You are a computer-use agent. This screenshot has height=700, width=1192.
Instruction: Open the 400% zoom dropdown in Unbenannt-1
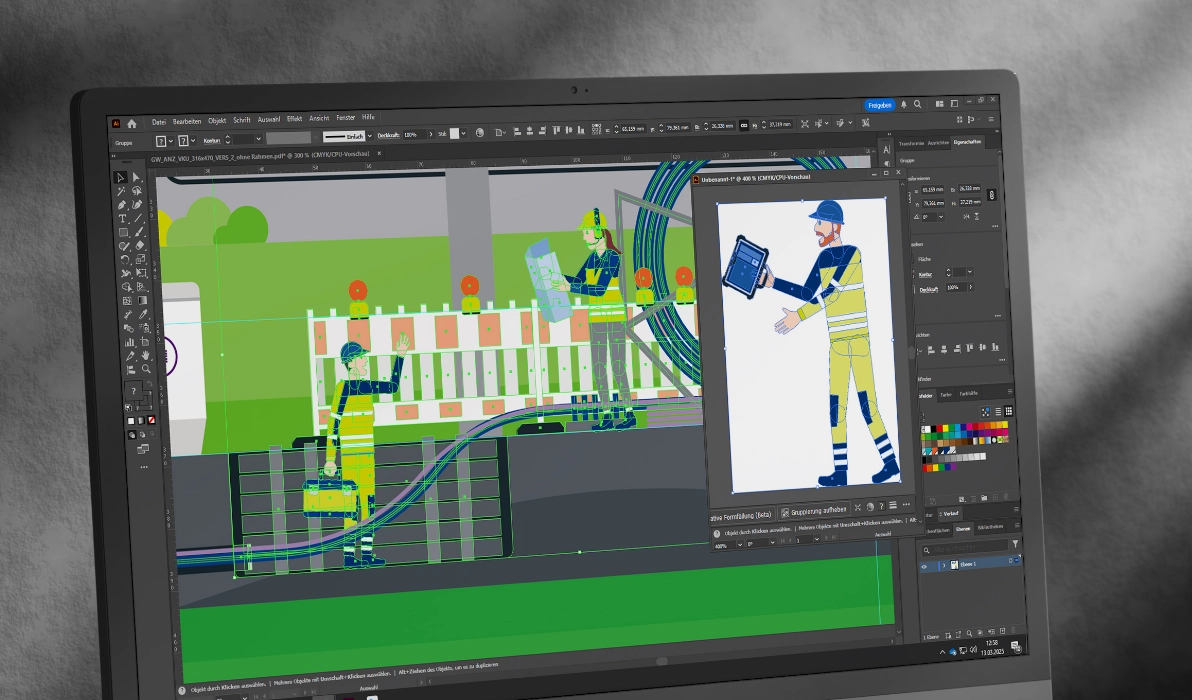point(740,544)
